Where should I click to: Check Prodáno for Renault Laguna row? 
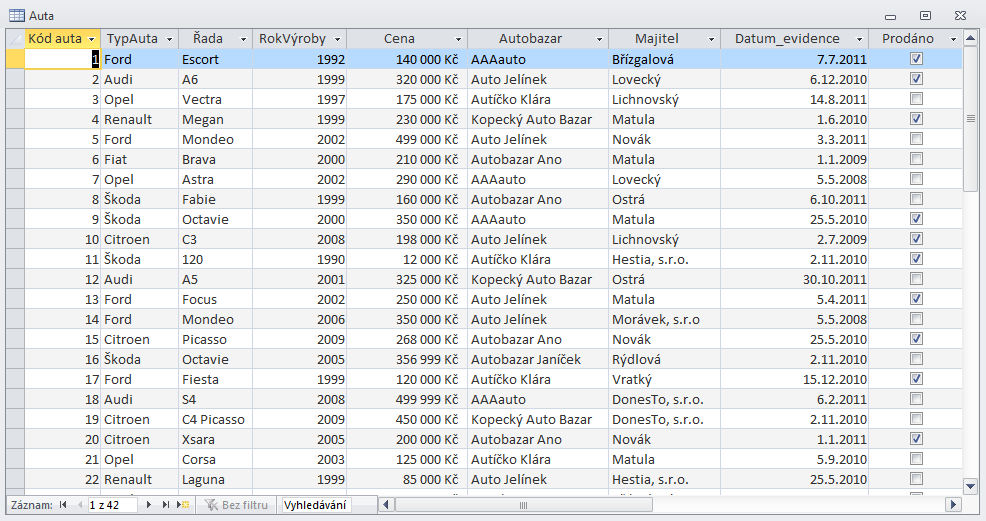coord(916,479)
